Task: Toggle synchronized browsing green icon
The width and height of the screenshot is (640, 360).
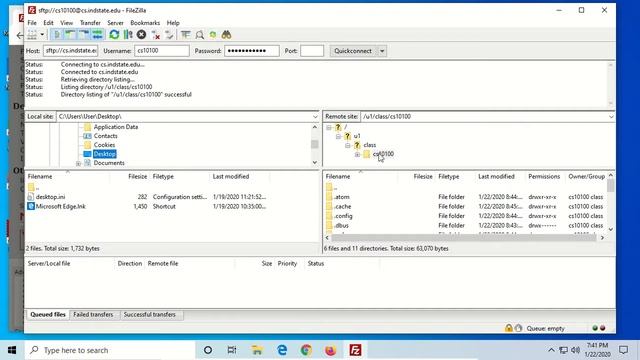Action: click(213, 35)
